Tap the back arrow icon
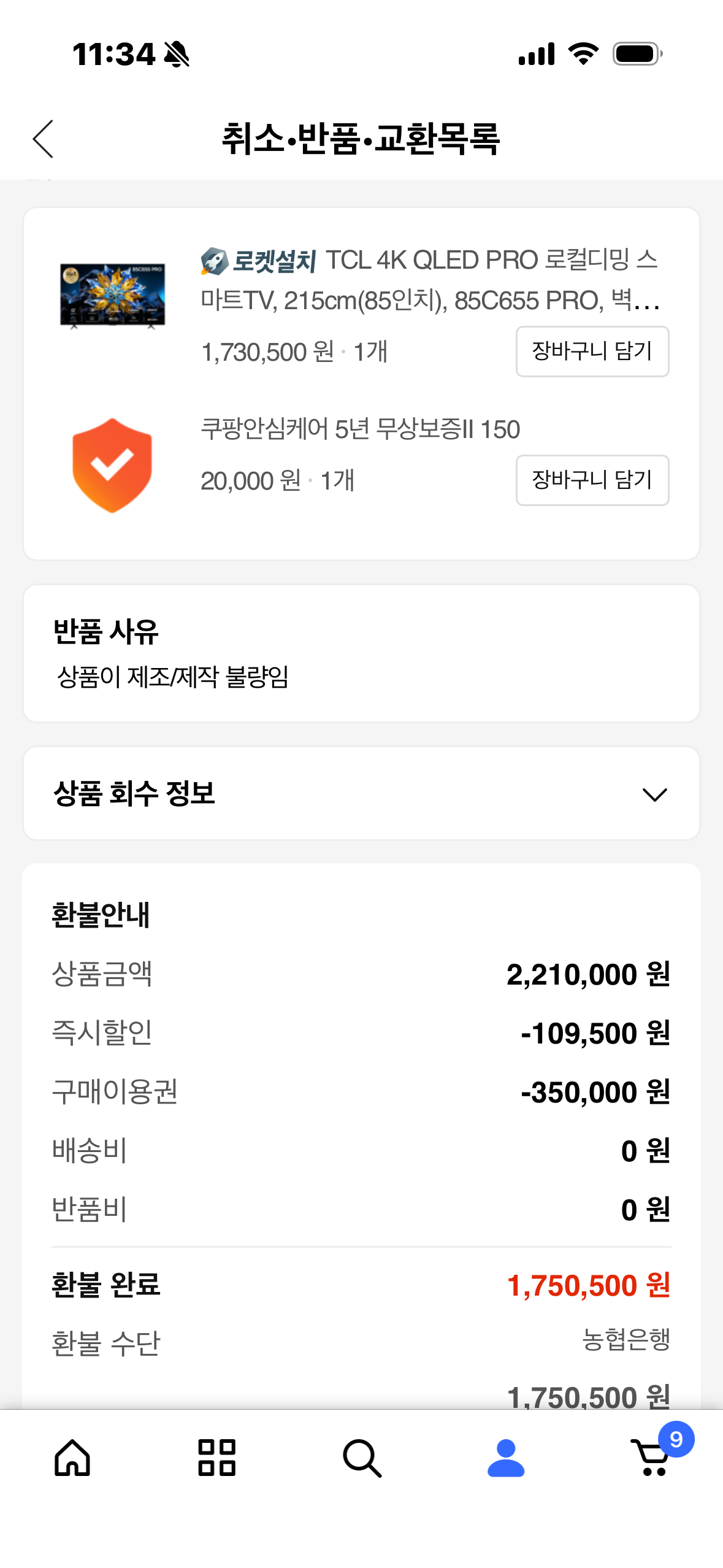 [x=43, y=139]
